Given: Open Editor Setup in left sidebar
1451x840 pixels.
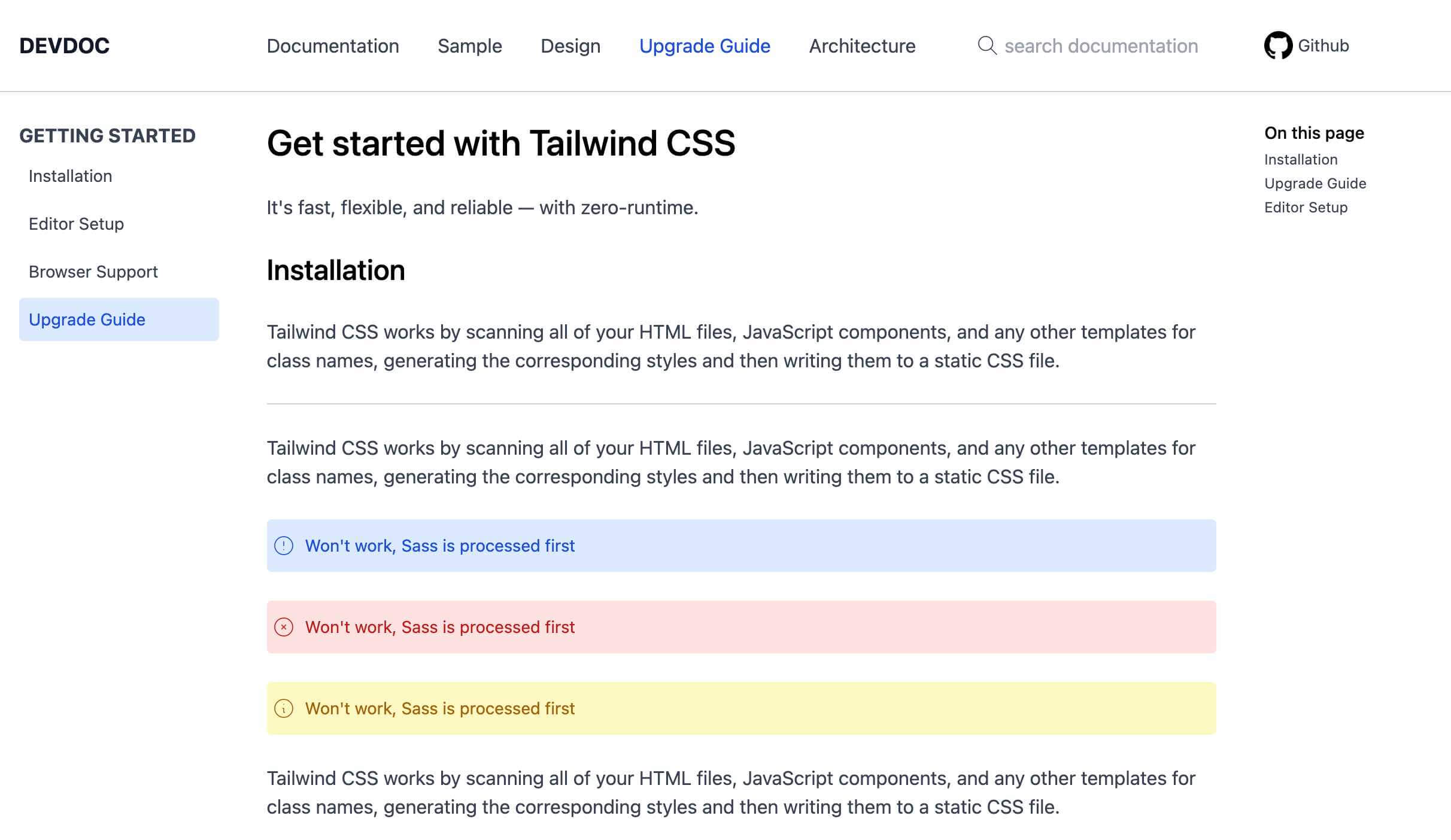Looking at the screenshot, I should (x=77, y=224).
